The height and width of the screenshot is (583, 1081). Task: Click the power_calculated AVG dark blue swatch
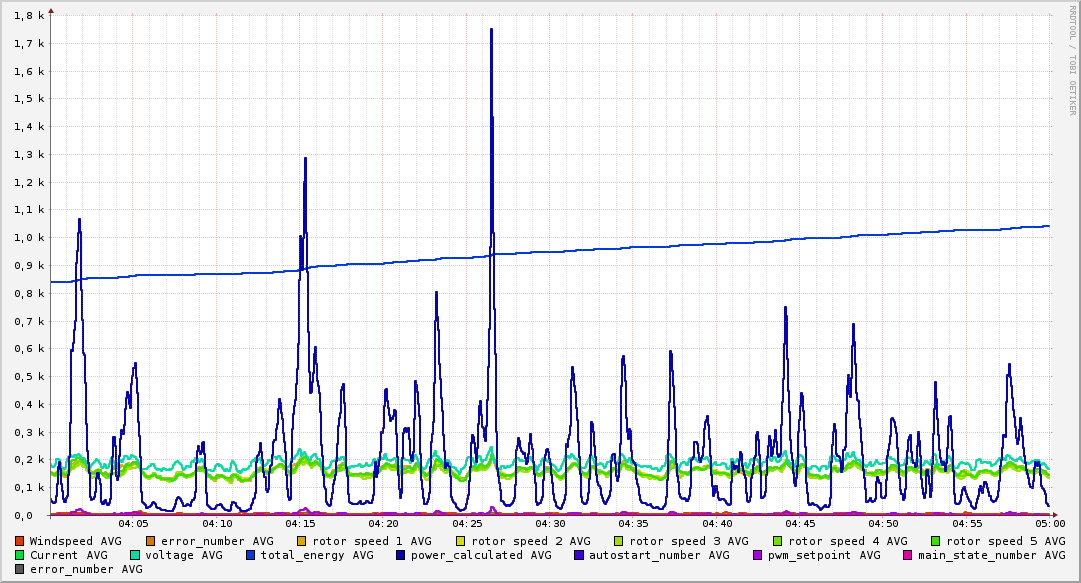(x=401, y=555)
